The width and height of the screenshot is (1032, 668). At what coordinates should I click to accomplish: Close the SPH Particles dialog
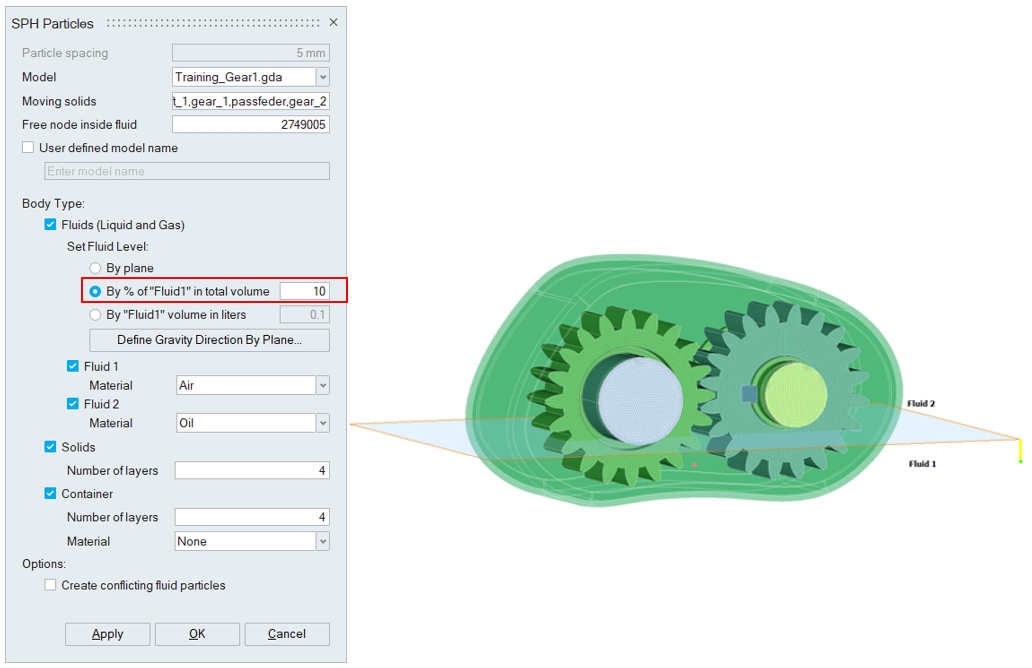pos(333,22)
